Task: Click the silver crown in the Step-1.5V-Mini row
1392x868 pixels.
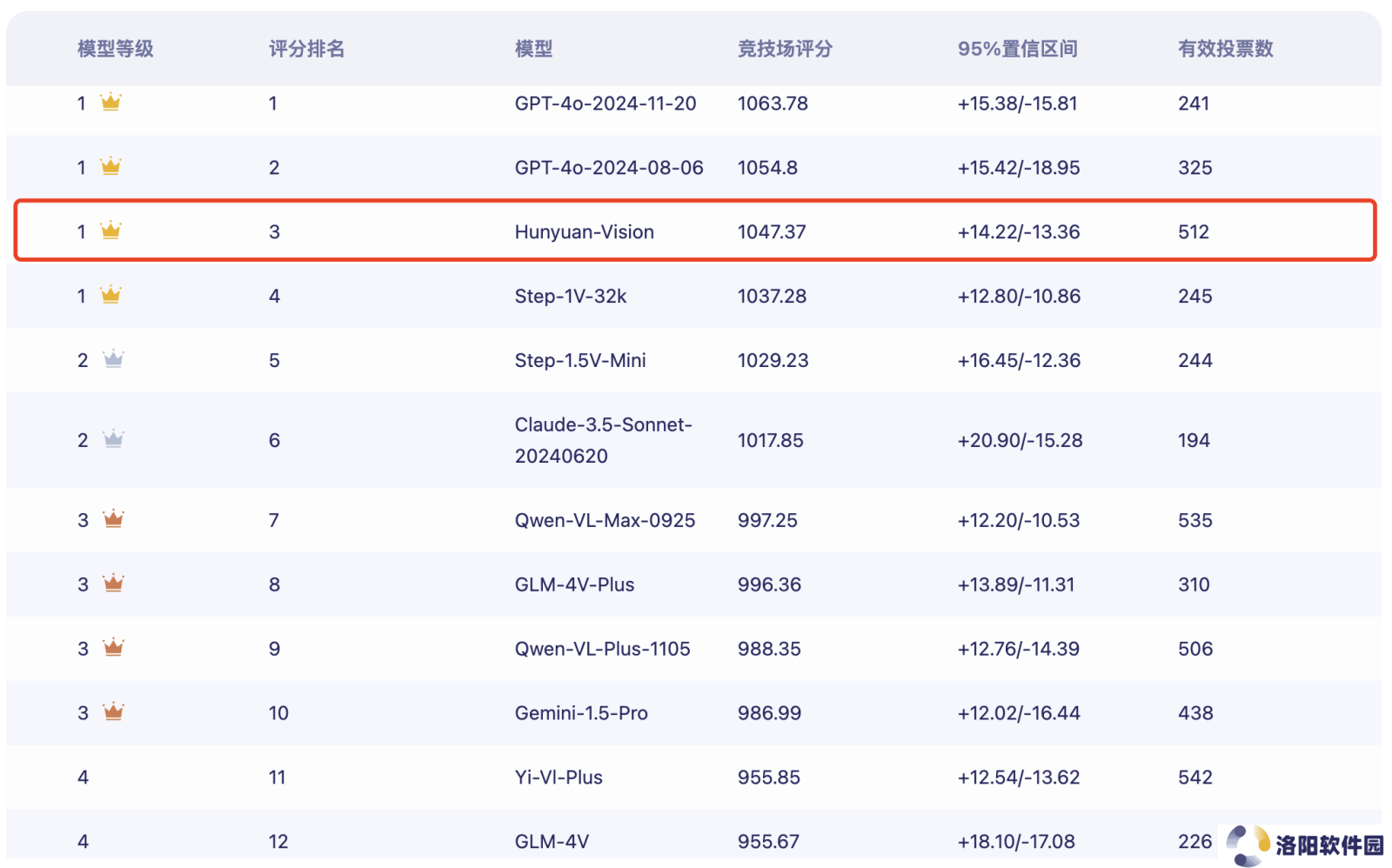Action: (113, 359)
